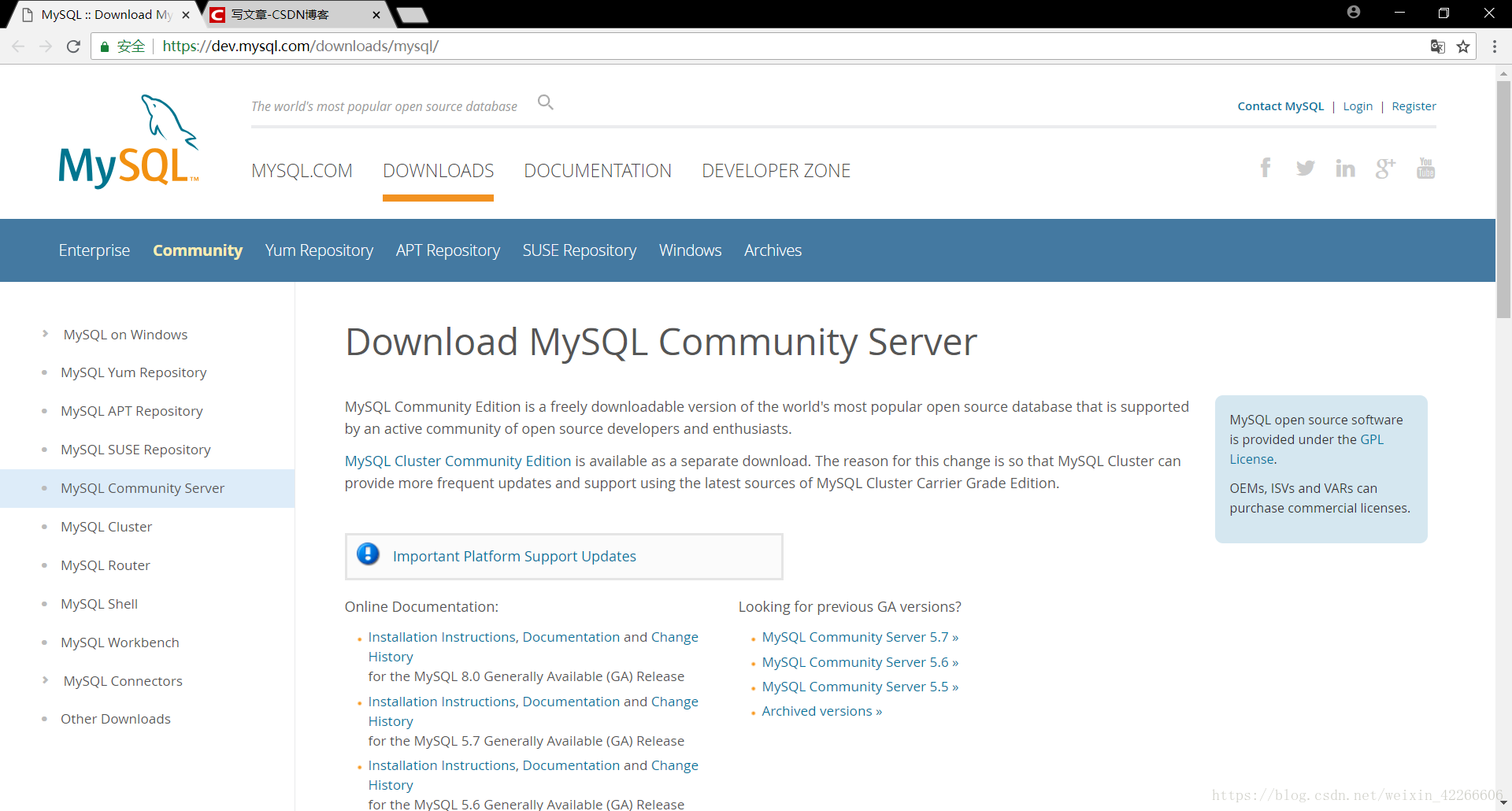Go to Yum Repository in blue bar

coord(319,250)
